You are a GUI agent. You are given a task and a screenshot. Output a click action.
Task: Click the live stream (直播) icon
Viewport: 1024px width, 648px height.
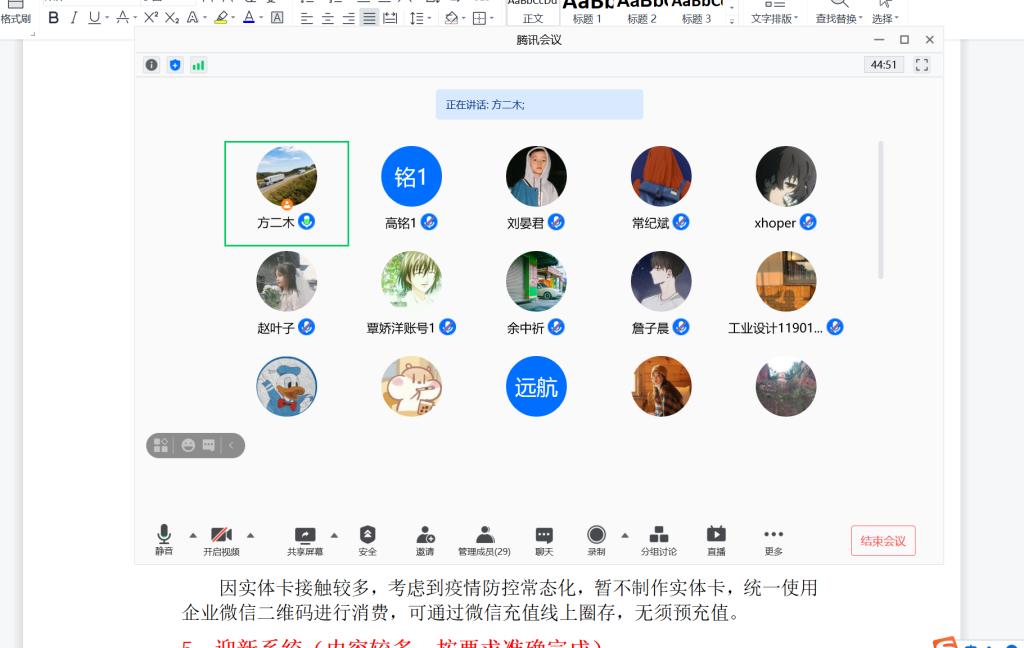pos(716,540)
